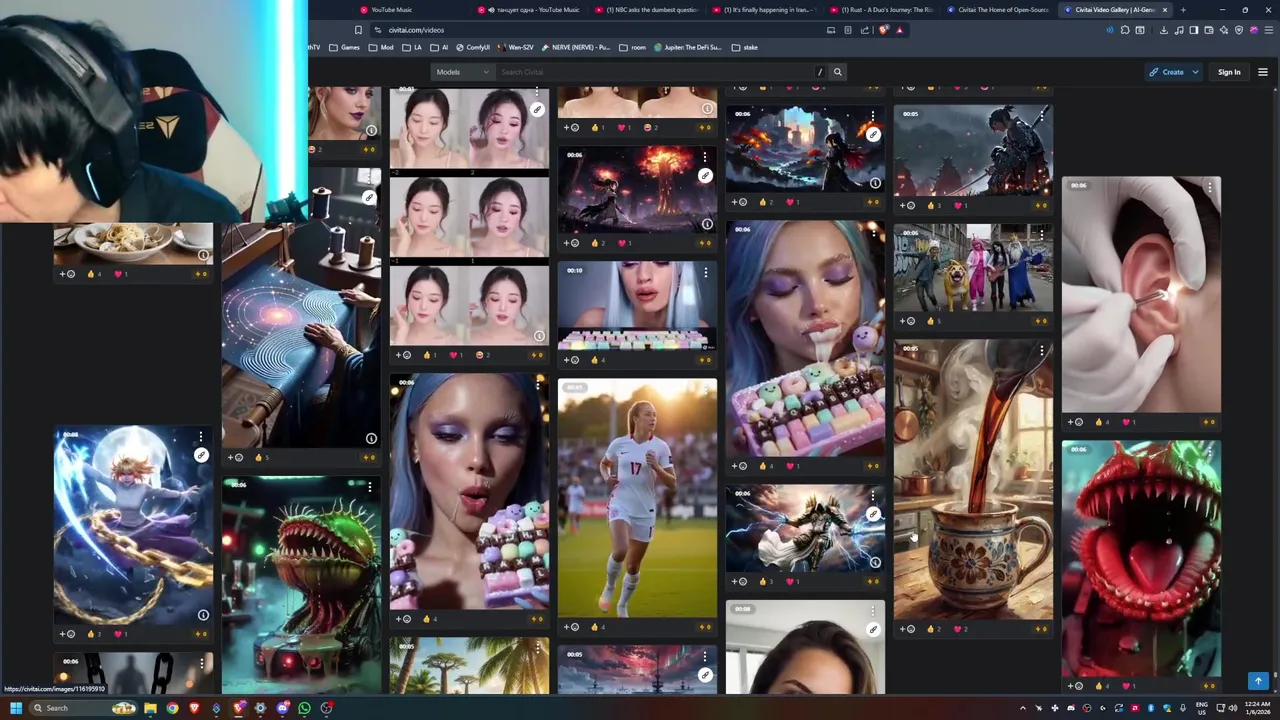
Task: Open three-dot menu on green flytrap monster card
Action: point(369,487)
